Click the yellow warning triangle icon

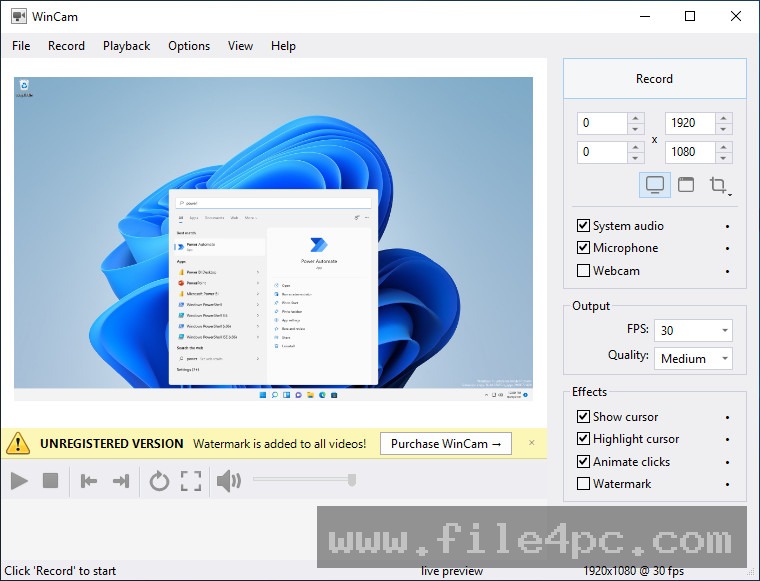[18, 443]
